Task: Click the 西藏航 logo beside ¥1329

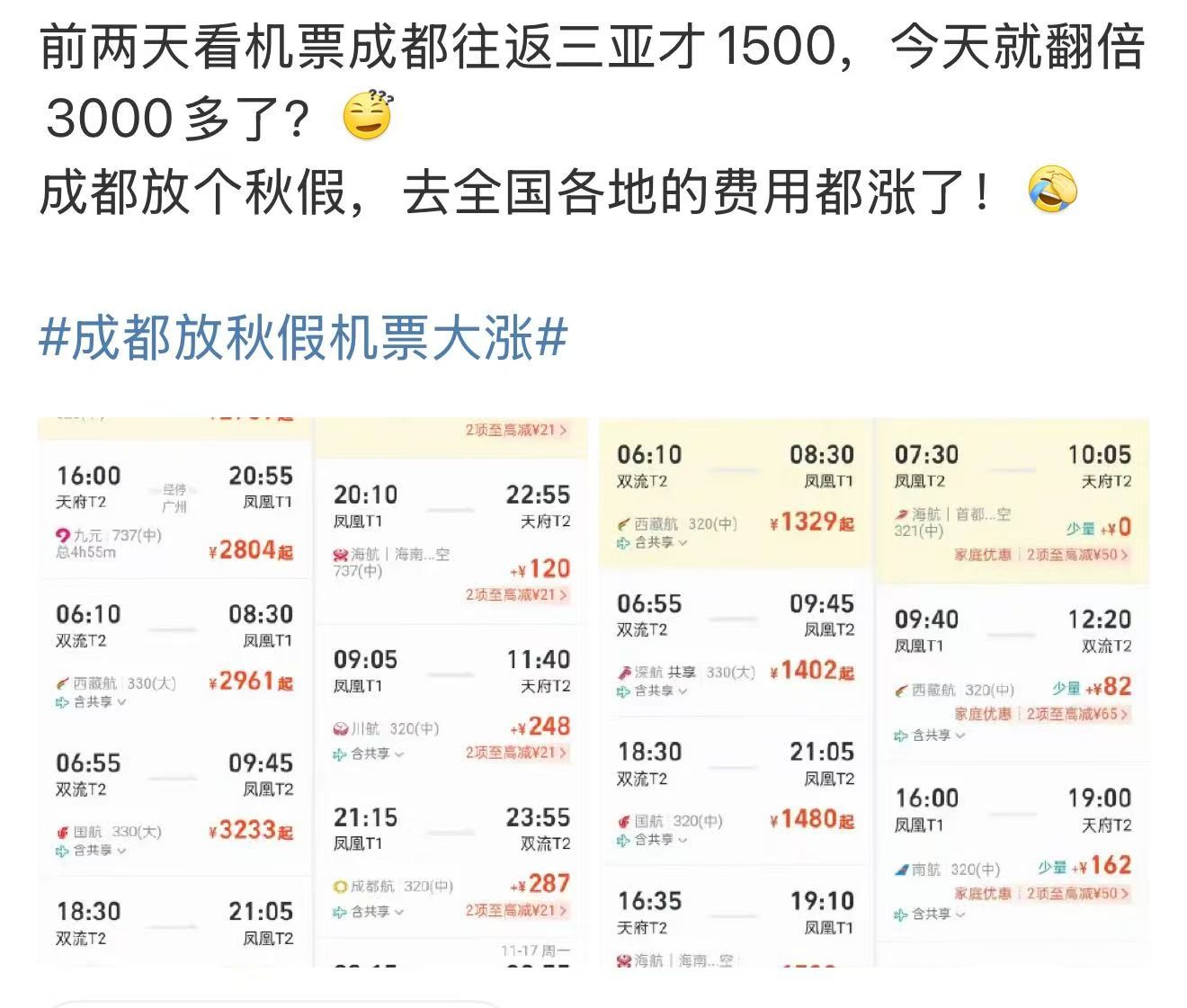Action: pyautogui.click(x=624, y=524)
